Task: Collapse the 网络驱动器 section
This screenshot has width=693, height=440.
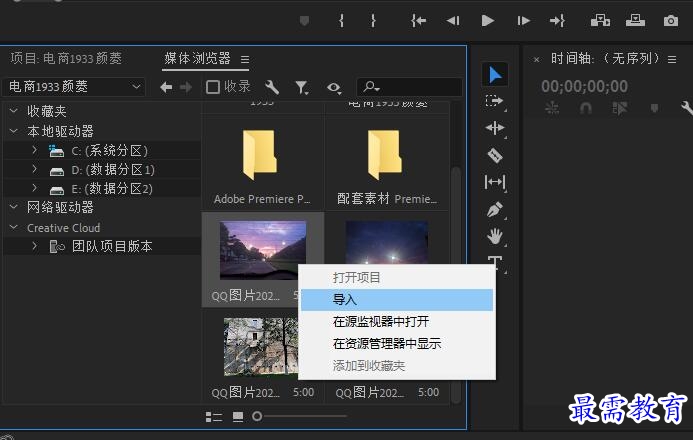Action: 14,207
